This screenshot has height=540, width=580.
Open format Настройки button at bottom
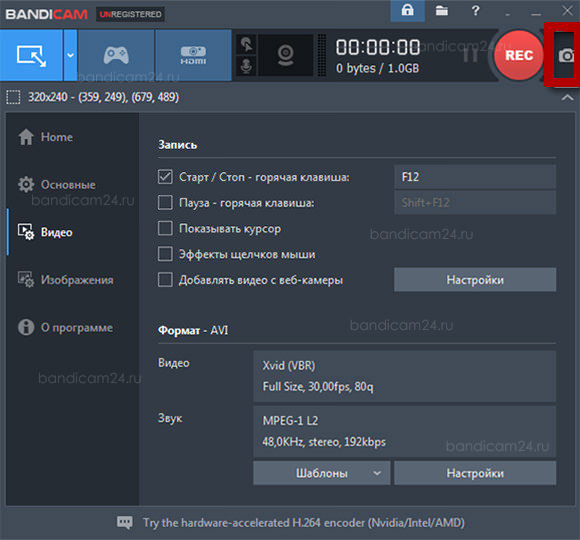pyautogui.click(x=475, y=473)
